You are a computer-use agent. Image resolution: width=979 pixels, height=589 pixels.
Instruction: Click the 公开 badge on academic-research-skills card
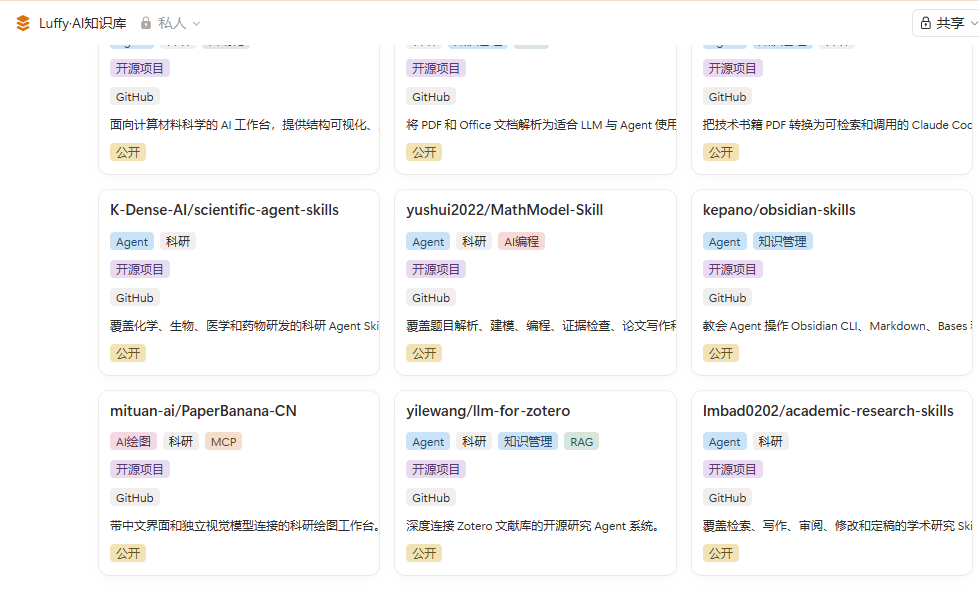721,553
